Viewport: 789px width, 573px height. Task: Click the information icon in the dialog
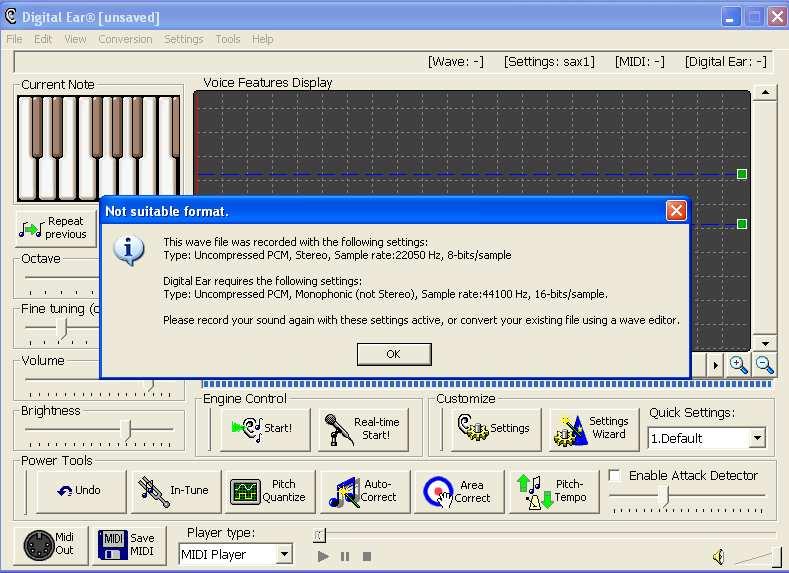(129, 250)
